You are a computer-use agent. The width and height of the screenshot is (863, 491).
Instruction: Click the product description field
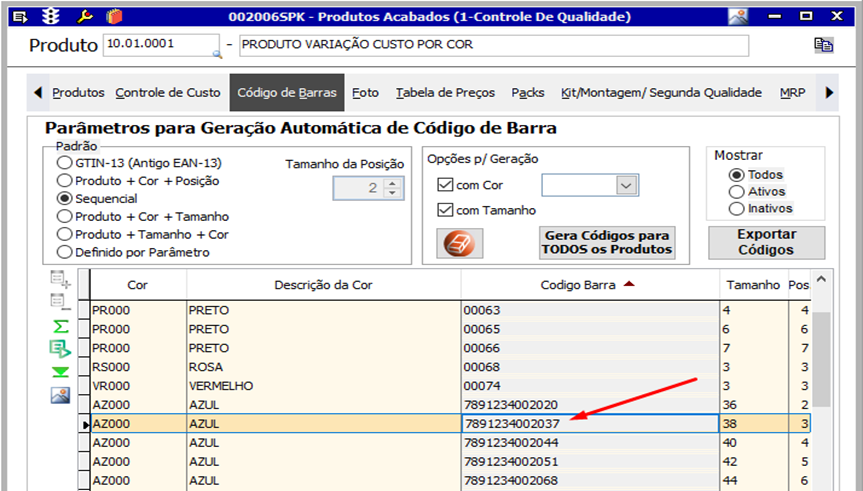coord(494,45)
